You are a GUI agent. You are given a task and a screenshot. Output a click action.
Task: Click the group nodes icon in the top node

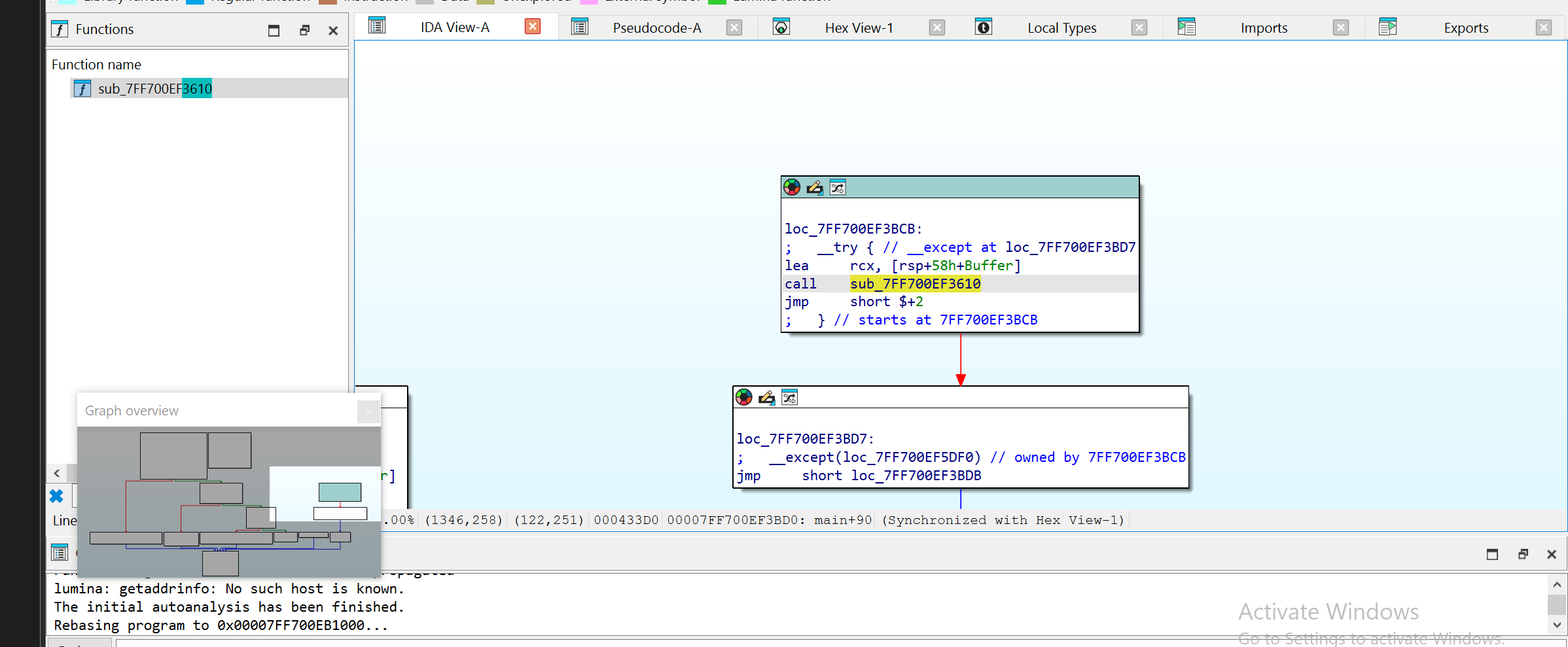pyautogui.click(x=838, y=188)
